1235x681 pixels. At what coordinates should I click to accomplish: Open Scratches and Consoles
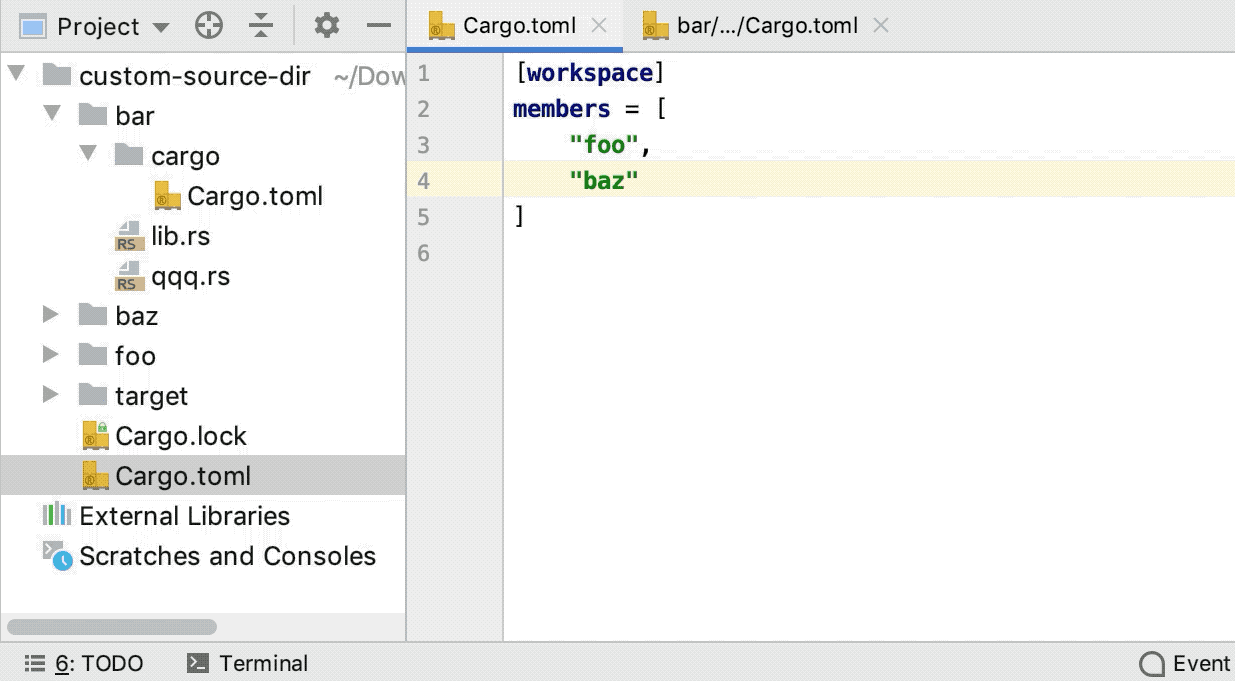[x=226, y=556]
